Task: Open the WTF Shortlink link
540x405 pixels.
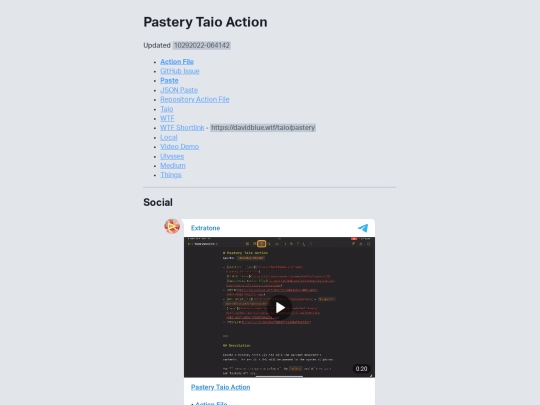Action: [182, 127]
